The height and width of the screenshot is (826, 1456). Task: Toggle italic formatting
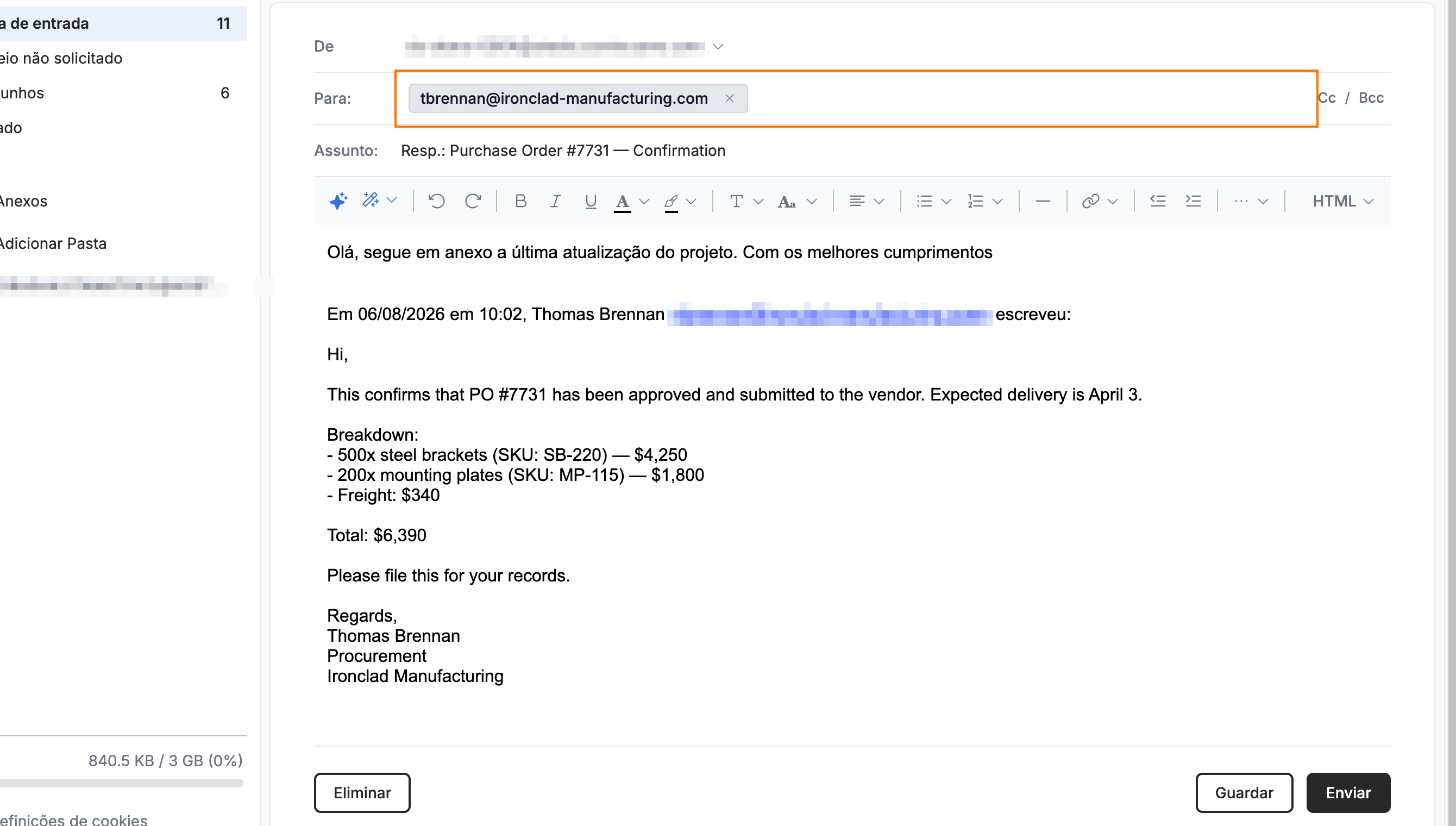coord(556,201)
